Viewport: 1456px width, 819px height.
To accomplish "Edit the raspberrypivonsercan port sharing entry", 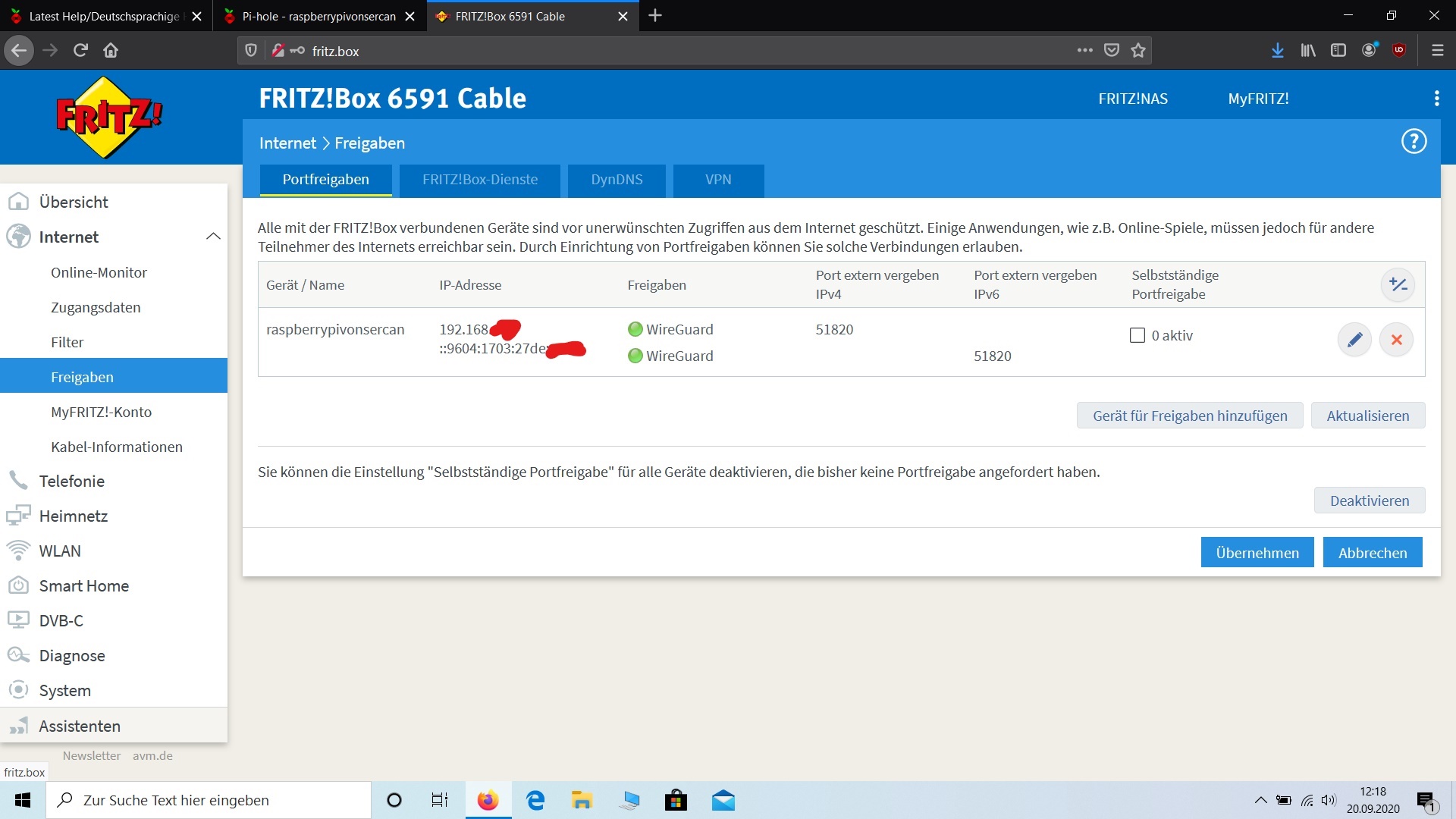I will [1354, 340].
